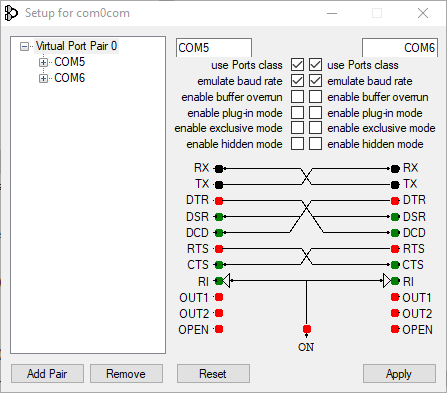This screenshot has height=393, width=447.
Task: Click the Reset button
Action: click(213, 374)
